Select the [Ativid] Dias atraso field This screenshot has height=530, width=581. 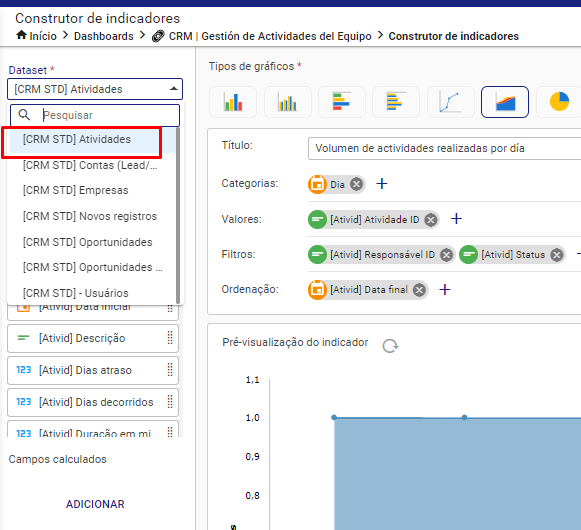tap(93, 370)
